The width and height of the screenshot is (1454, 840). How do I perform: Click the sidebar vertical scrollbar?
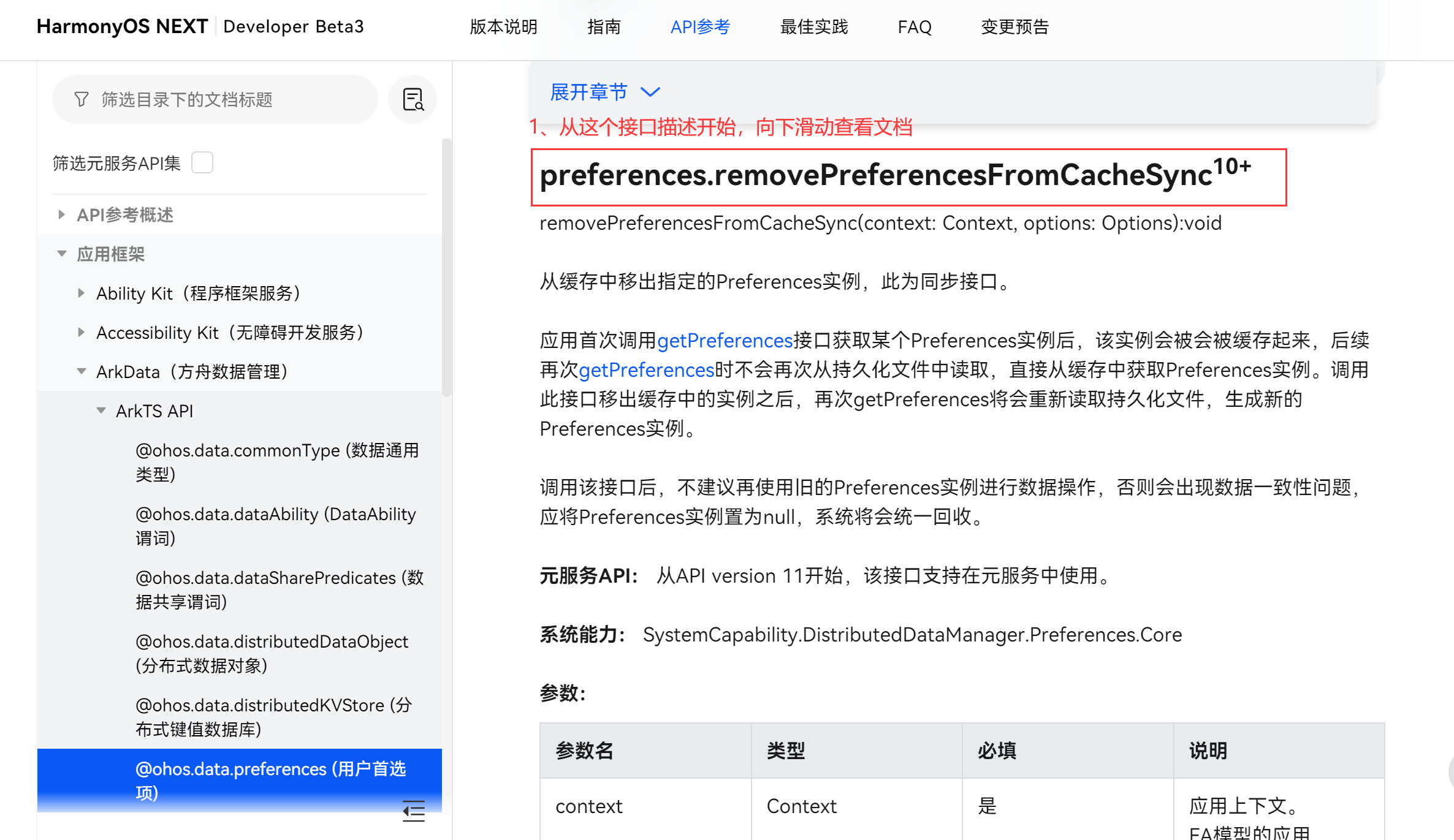coord(447,267)
